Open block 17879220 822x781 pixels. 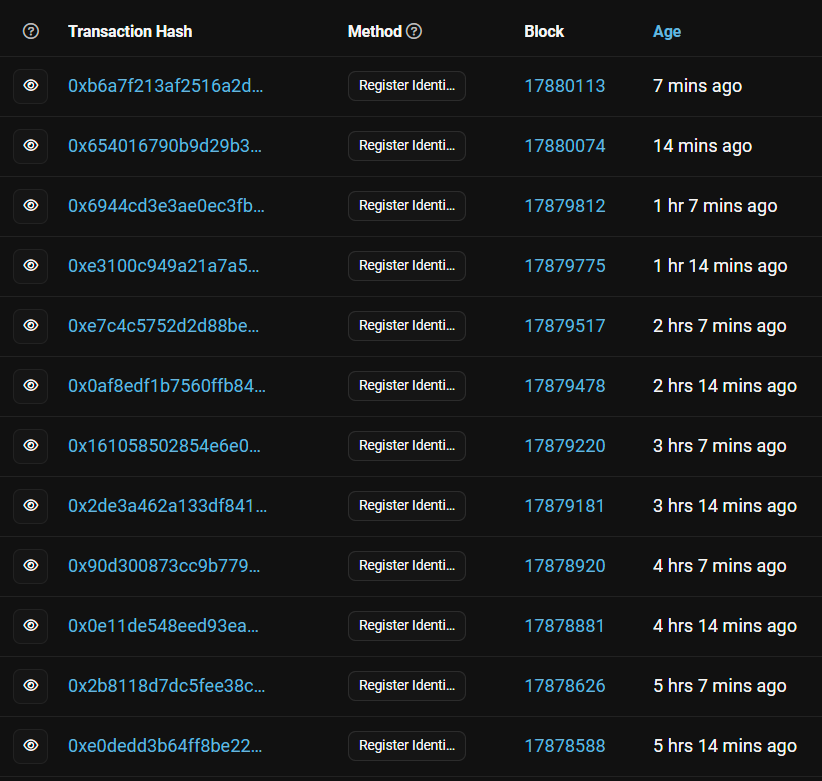click(565, 446)
